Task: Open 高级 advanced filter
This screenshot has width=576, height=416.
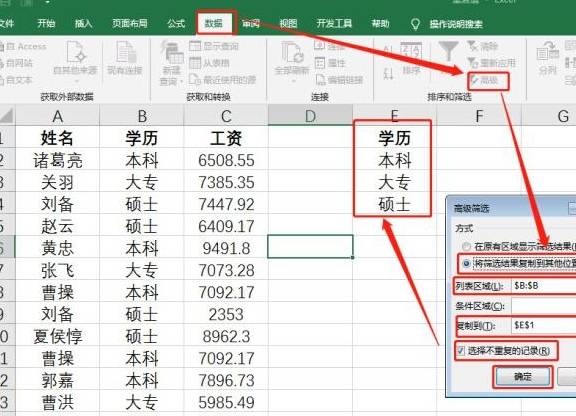Action: [x=485, y=80]
